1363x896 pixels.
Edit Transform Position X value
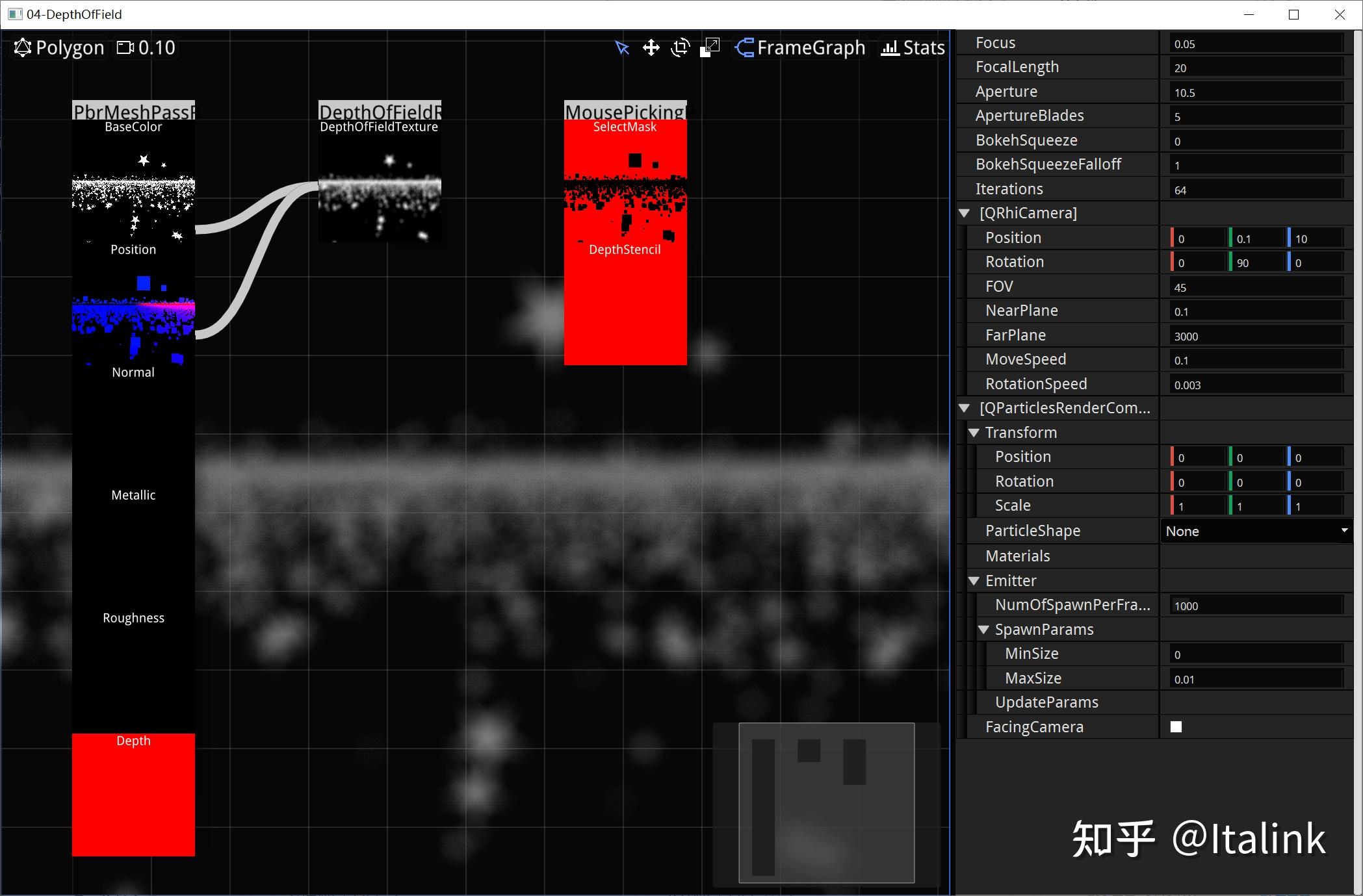tap(1198, 457)
